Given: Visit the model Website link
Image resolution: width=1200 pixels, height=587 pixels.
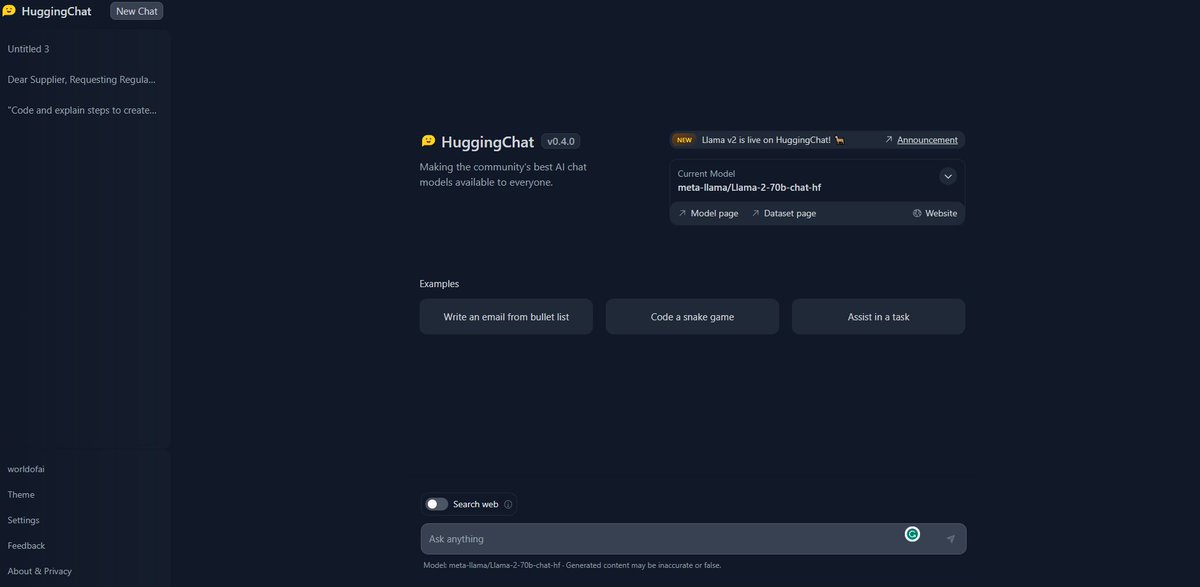Looking at the screenshot, I should 941,213.
